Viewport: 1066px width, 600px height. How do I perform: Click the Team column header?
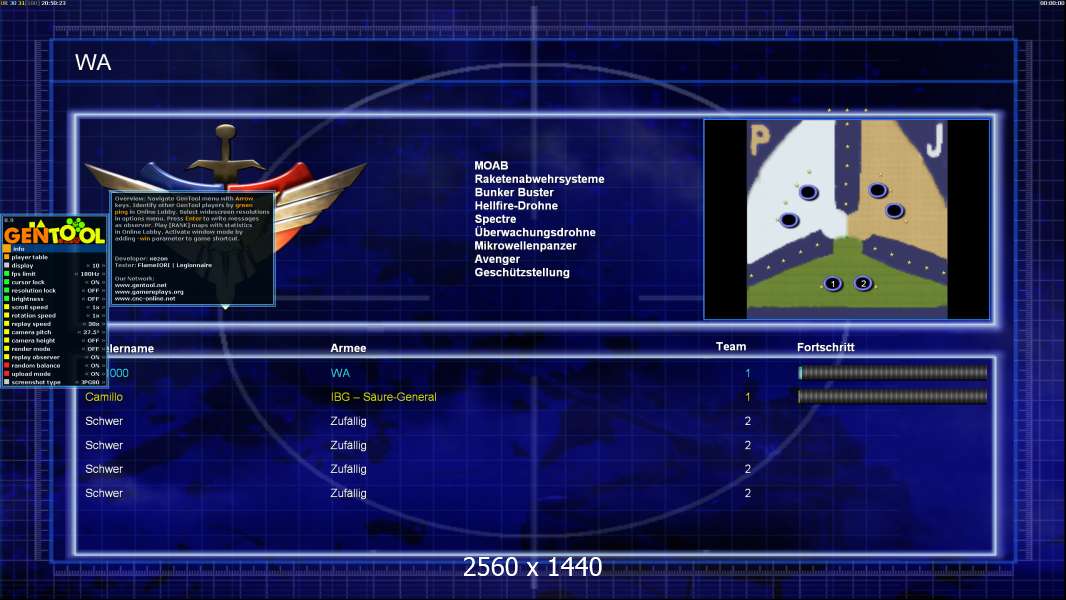pyautogui.click(x=731, y=347)
